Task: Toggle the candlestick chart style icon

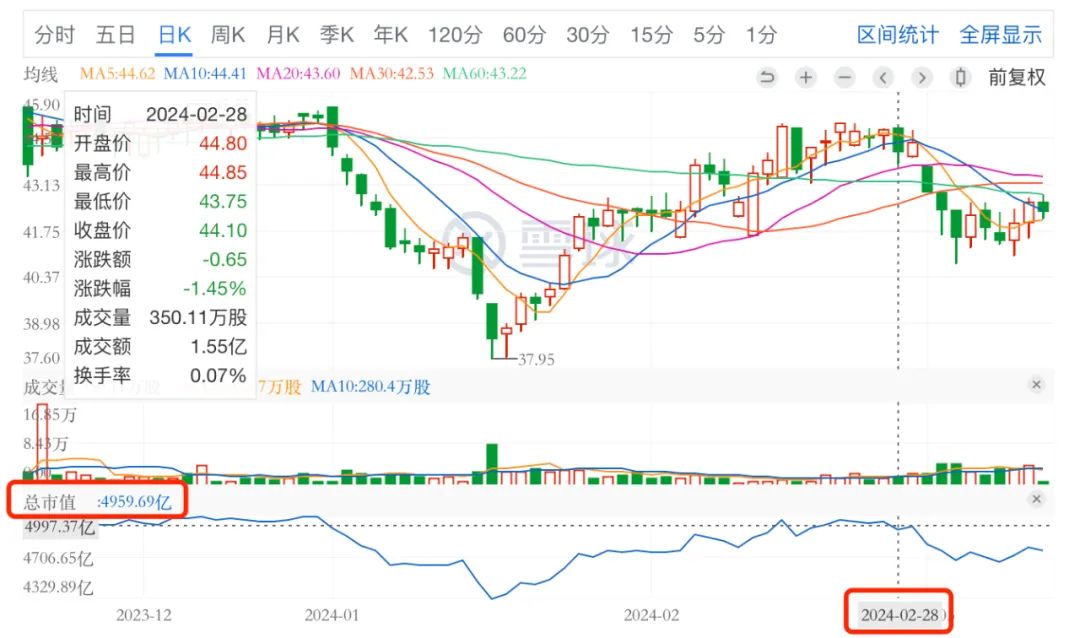Action: coord(961,77)
